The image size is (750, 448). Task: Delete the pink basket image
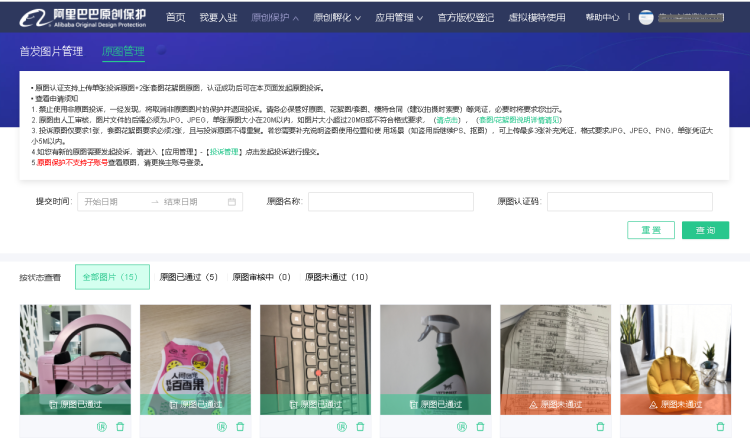pyautogui.click(x=120, y=427)
